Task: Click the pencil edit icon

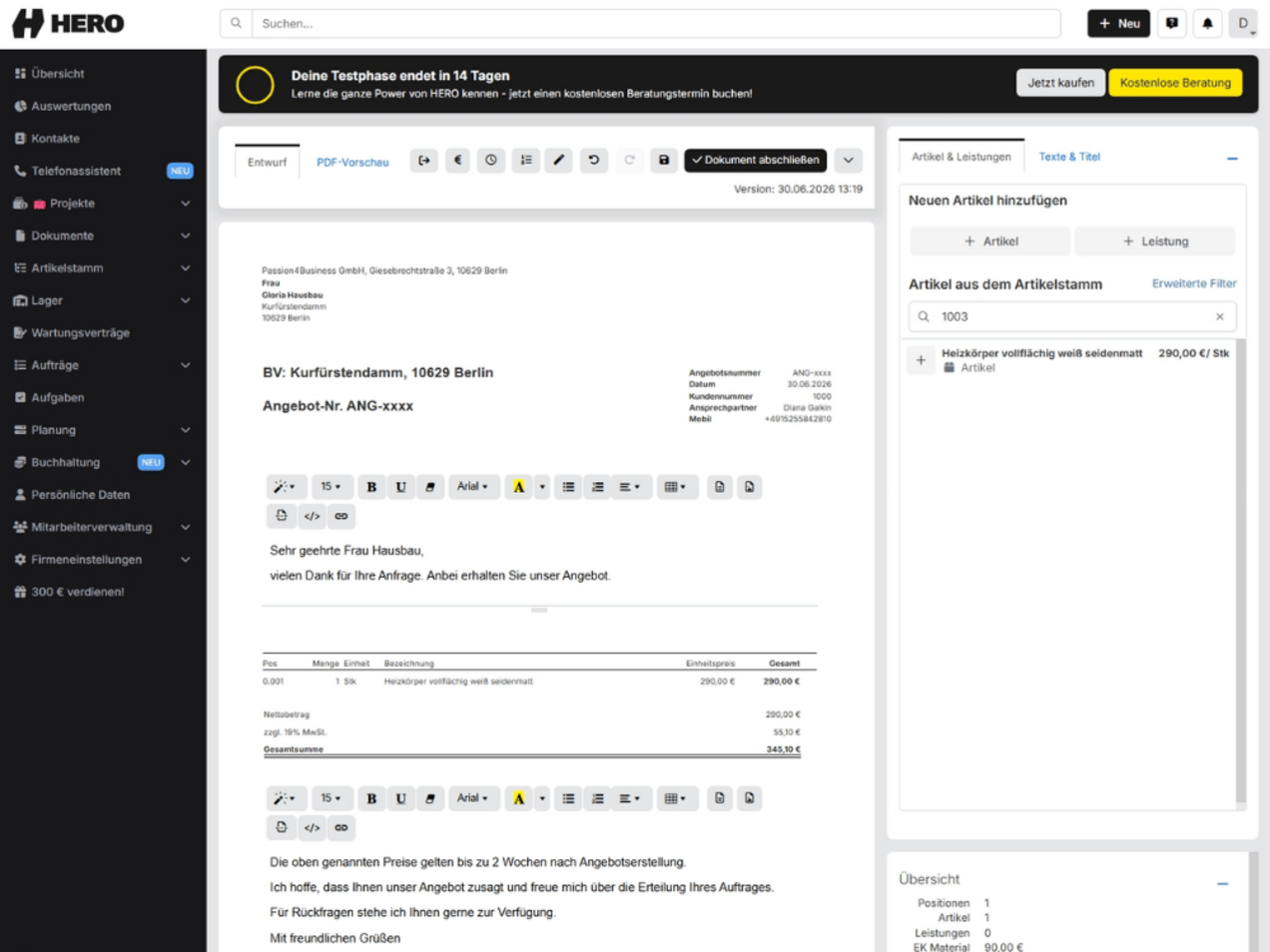Action: tap(559, 160)
